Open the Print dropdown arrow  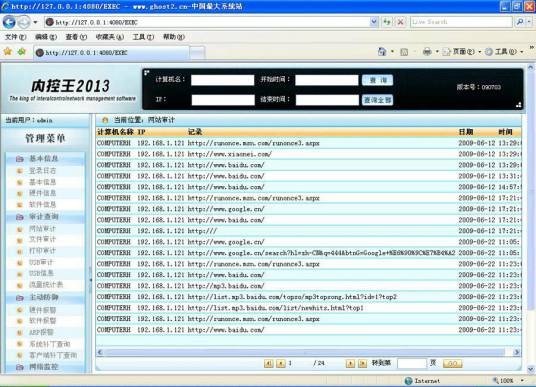(x=437, y=52)
